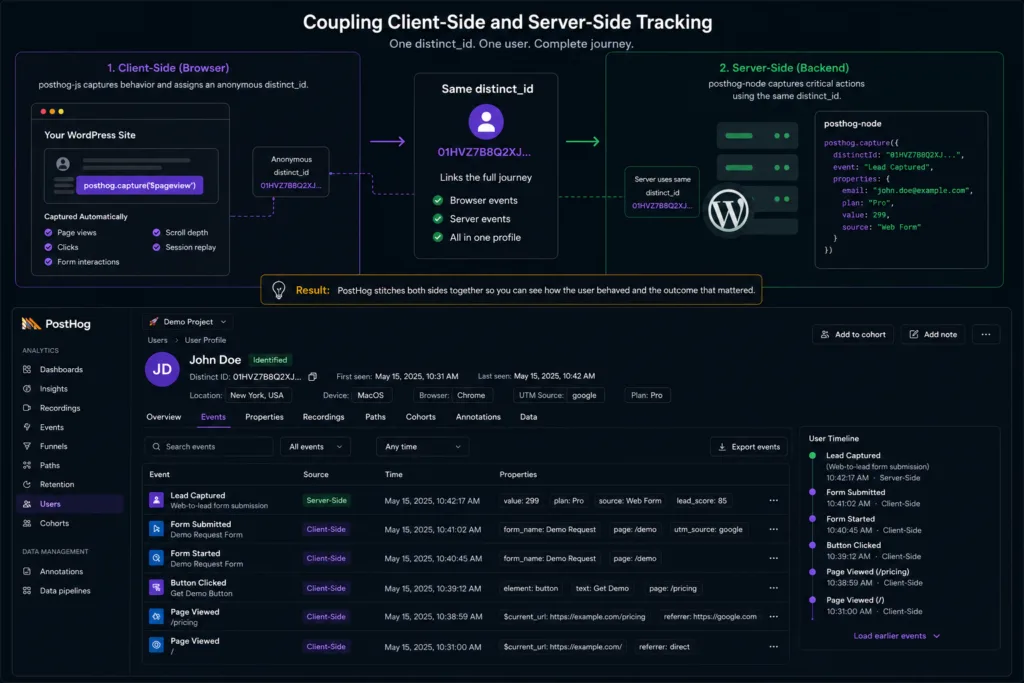Image resolution: width=1024 pixels, height=683 pixels.
Task: Open the Recordings sidebar icon
Action: (27, 408)
